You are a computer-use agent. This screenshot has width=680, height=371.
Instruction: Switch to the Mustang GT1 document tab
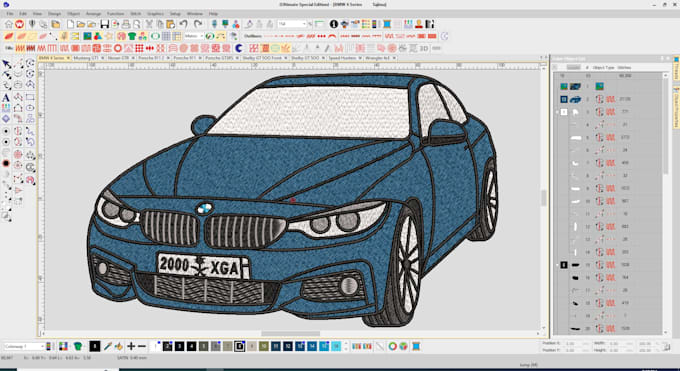tap(86, 58)
